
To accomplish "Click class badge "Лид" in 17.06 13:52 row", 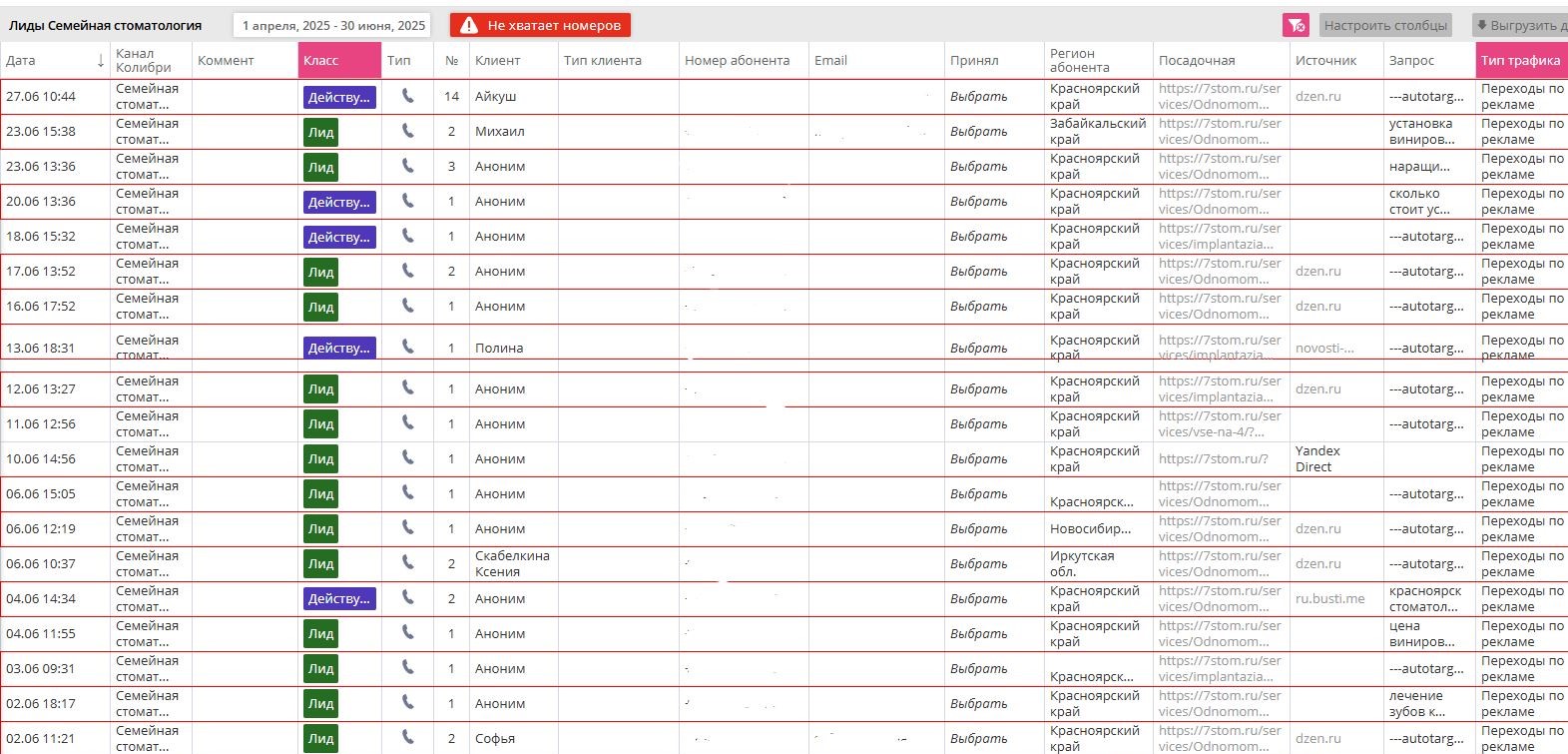I will (320, 272).
